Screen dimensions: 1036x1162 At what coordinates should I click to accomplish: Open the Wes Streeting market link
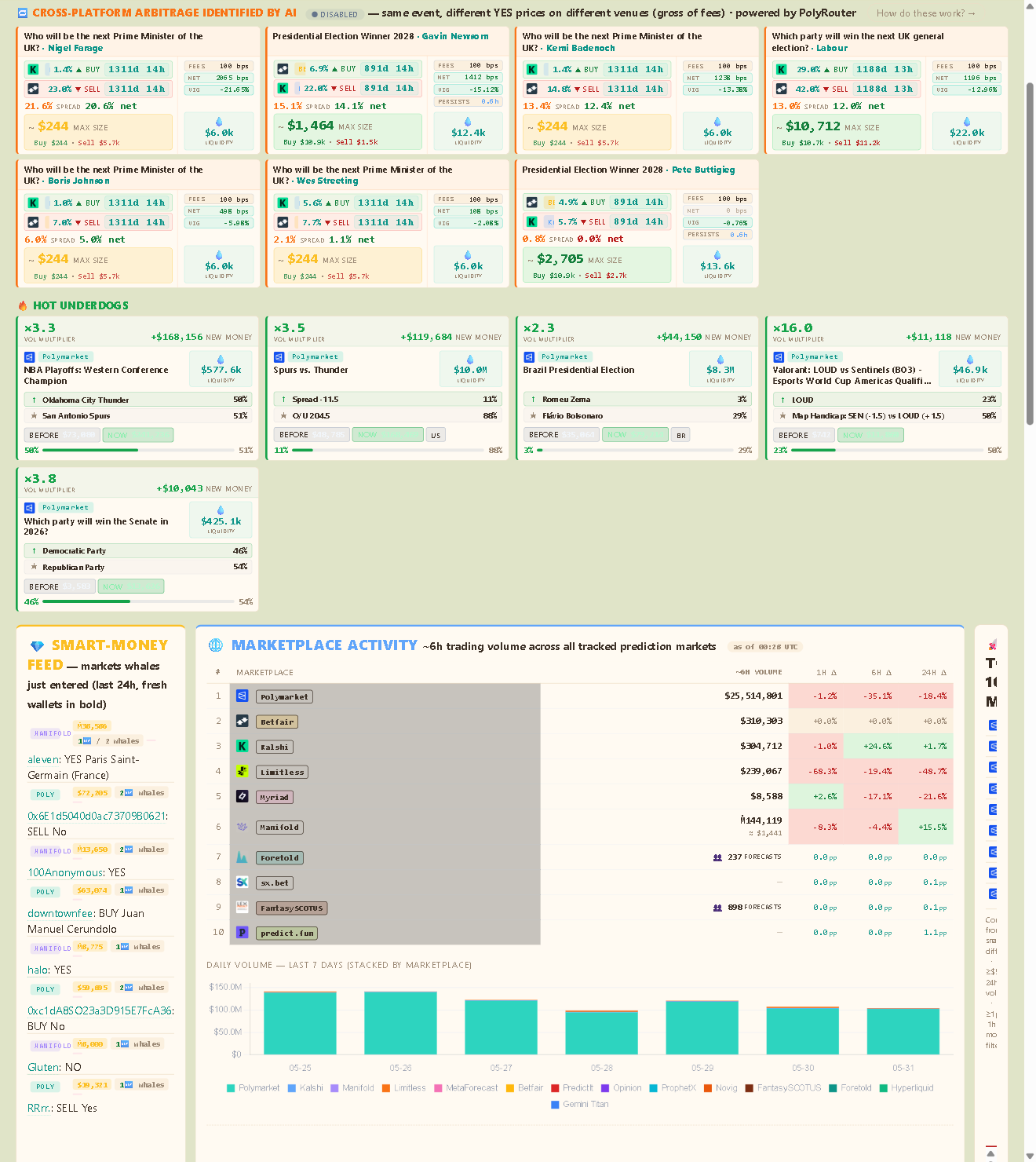[x=327, y=181]
